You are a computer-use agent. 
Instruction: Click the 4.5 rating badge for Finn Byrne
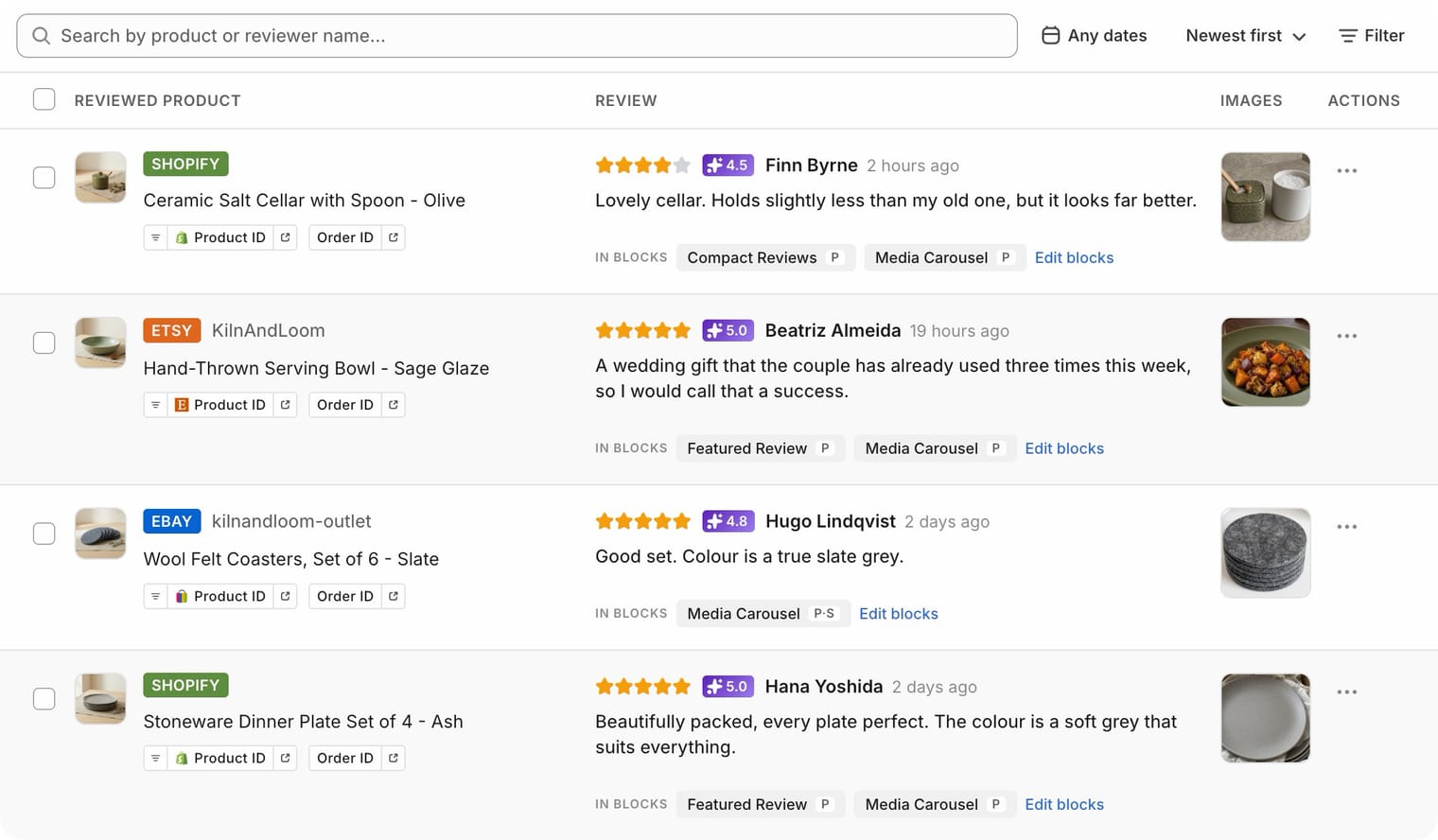[x=728, y=166]
